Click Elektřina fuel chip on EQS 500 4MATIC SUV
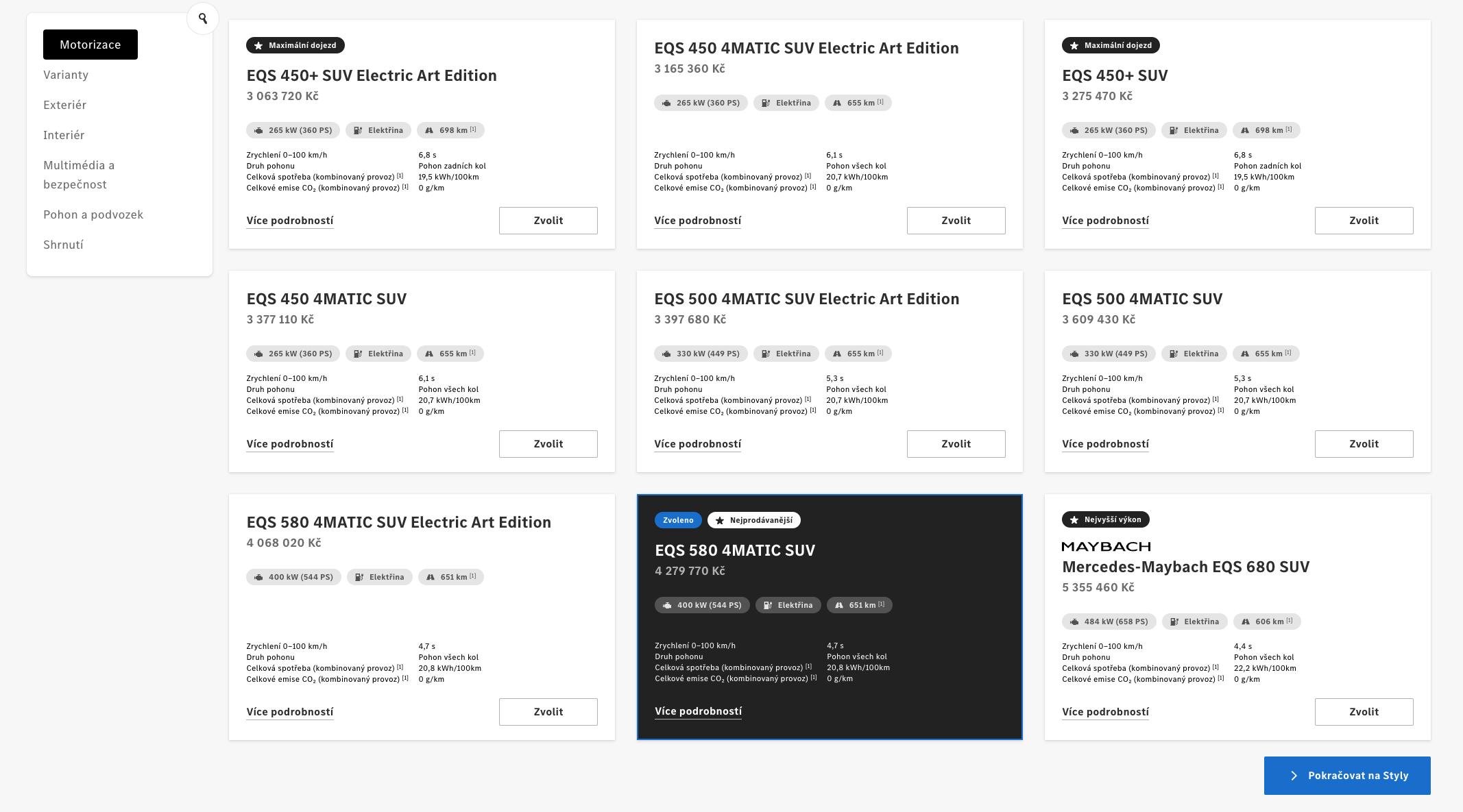Image resolution: width=1463 pixels, height=812 pixels. coord(1194,354)
